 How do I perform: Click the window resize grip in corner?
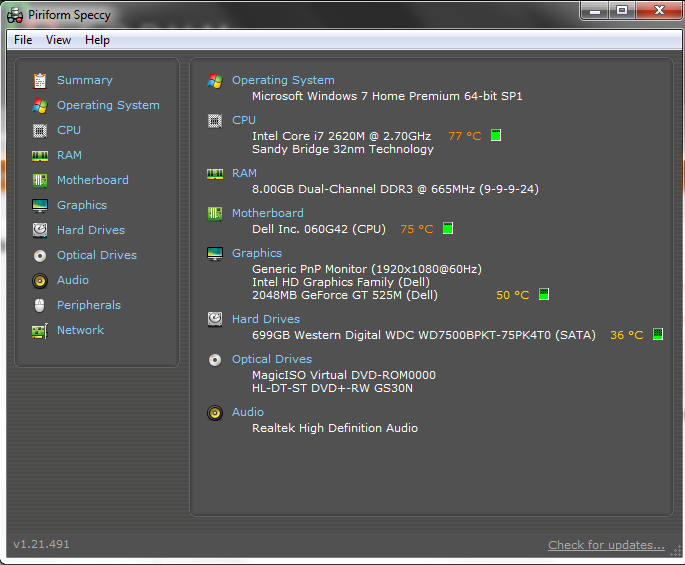(x=675, y=552)
